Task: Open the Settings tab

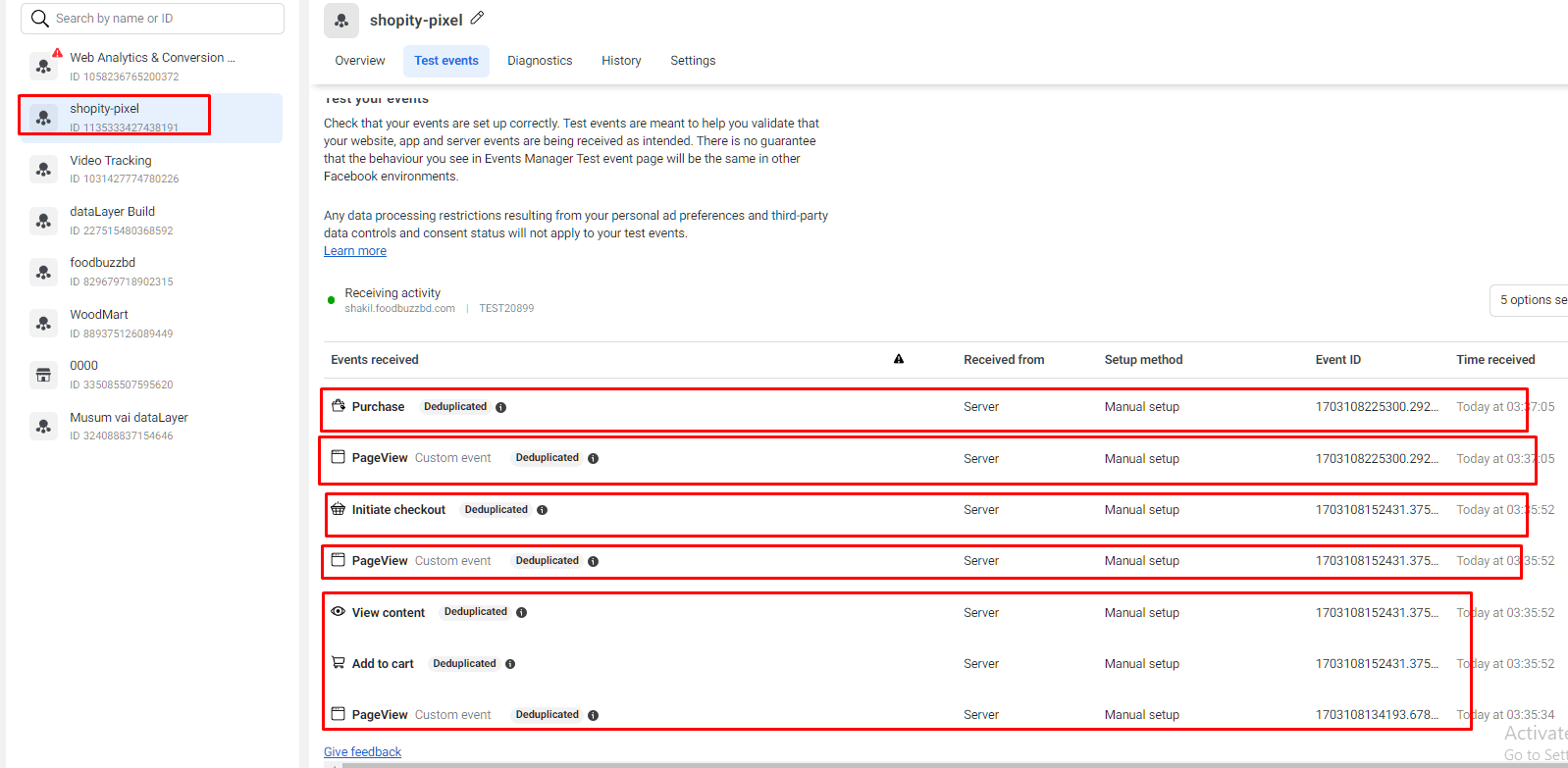Action: 692,61
